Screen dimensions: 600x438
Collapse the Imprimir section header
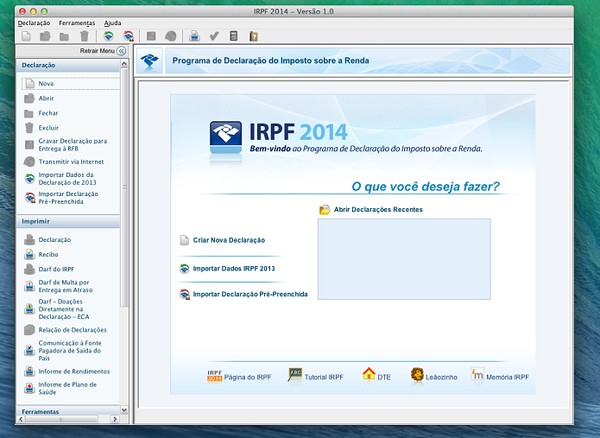60,221
